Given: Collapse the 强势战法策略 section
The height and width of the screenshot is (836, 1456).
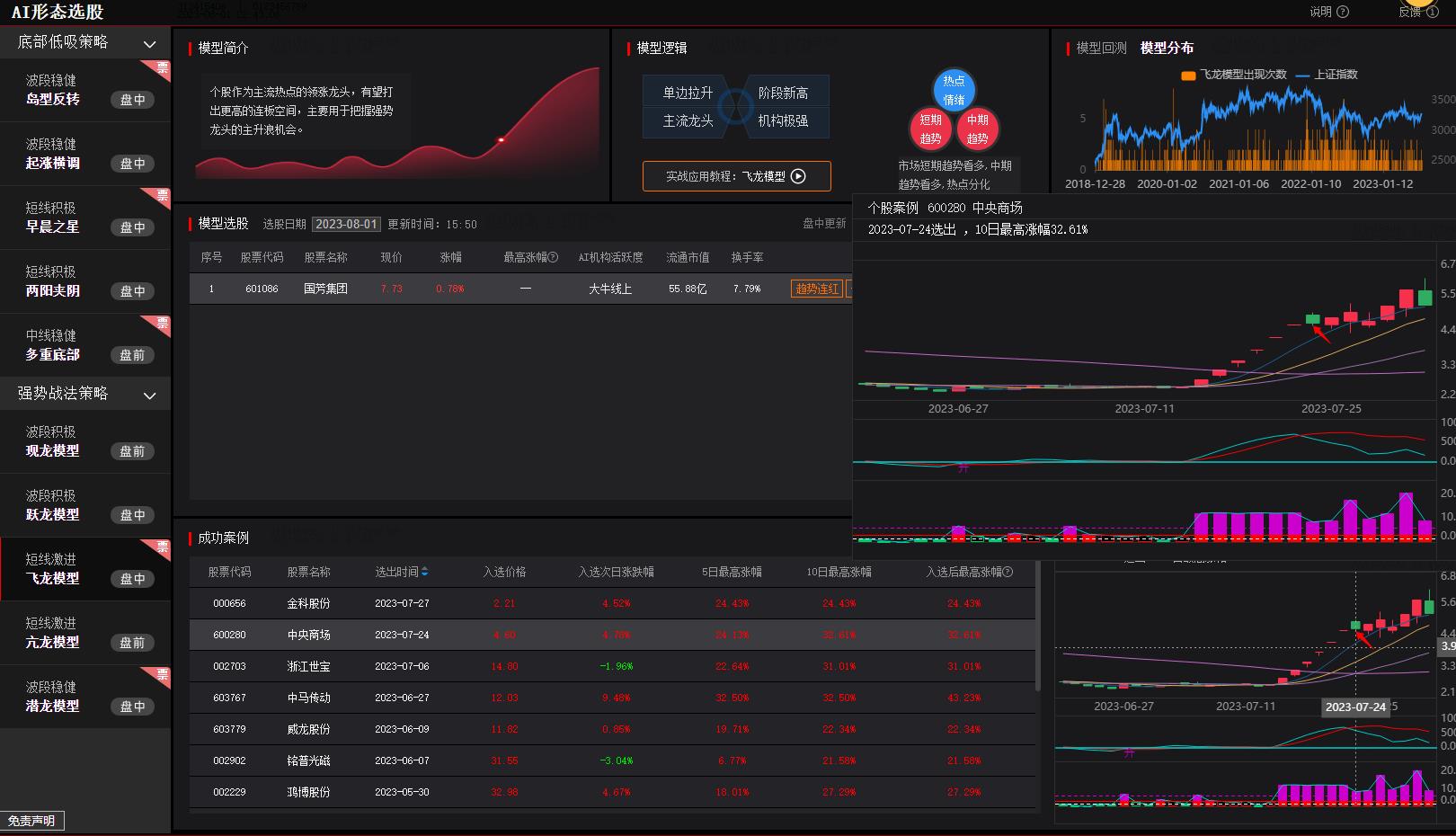Looking at the screenshot, I should point(149,395).
